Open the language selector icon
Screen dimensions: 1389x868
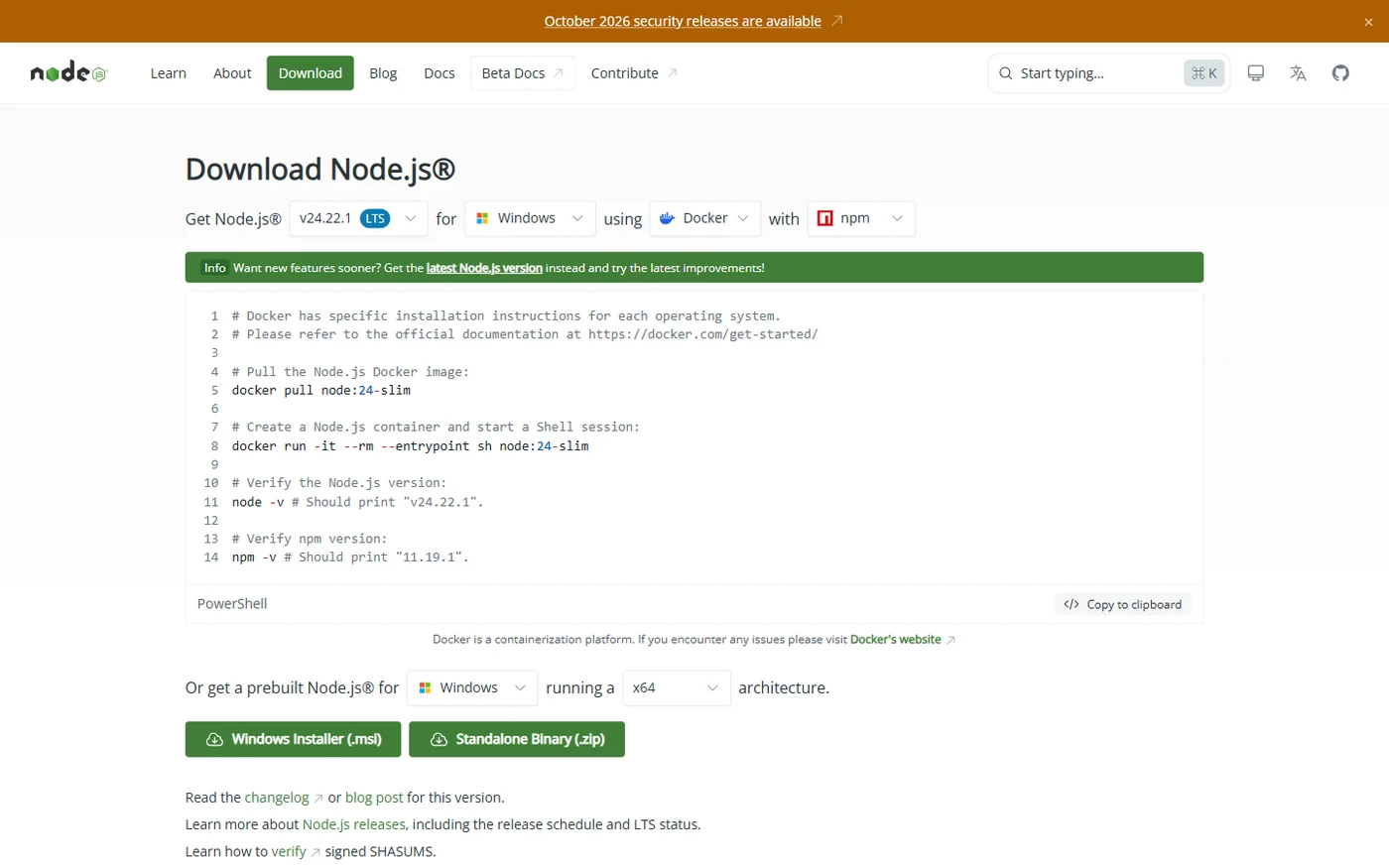coord(1298,72)
